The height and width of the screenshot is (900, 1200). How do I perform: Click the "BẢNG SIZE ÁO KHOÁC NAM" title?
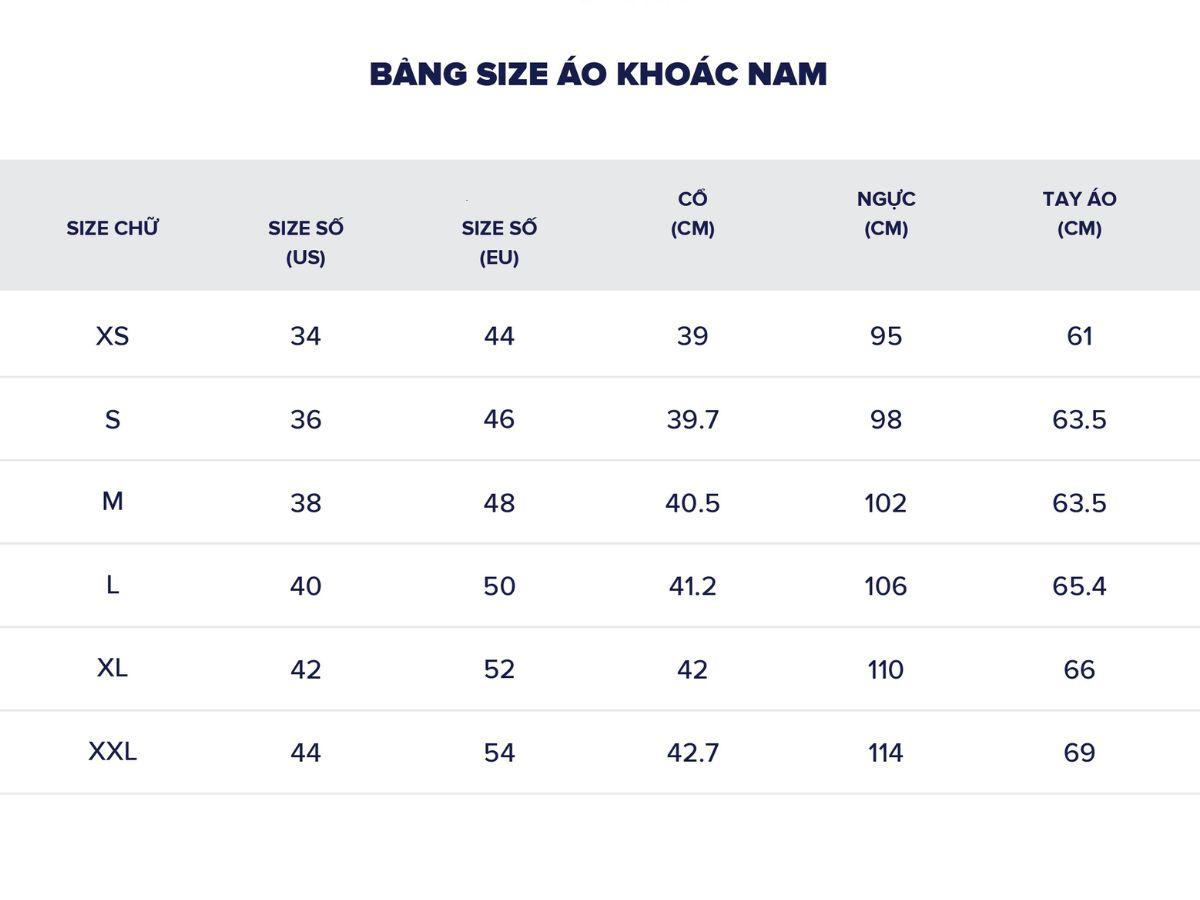coord(598,74)
